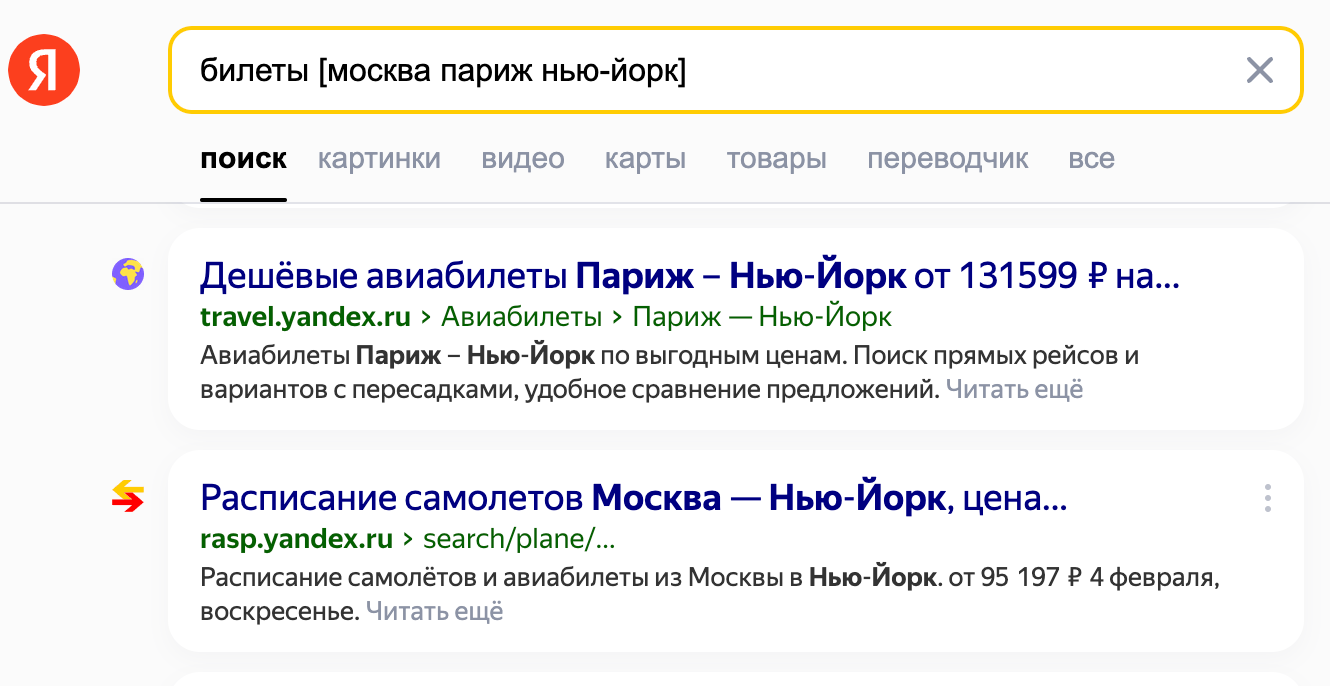
Task: Click the Yandex Rasp arrows favicon
Action: 127,497
